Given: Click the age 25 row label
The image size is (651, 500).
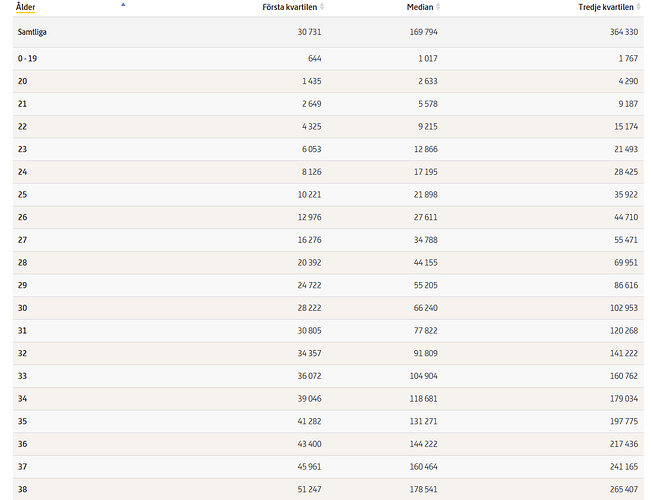Looking at the screenshot, I should tap(22, 195).
